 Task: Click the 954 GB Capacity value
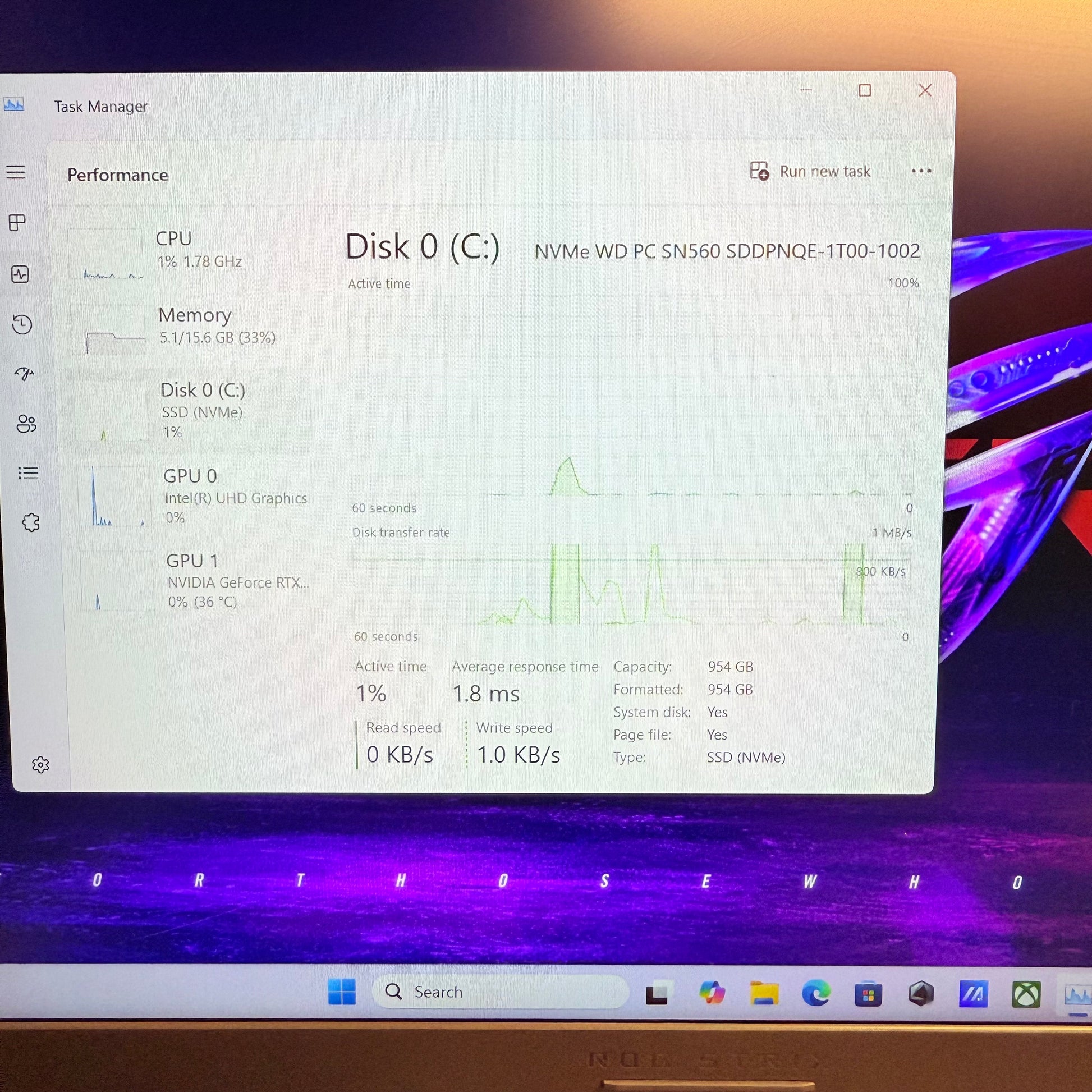tap(730, 667)
